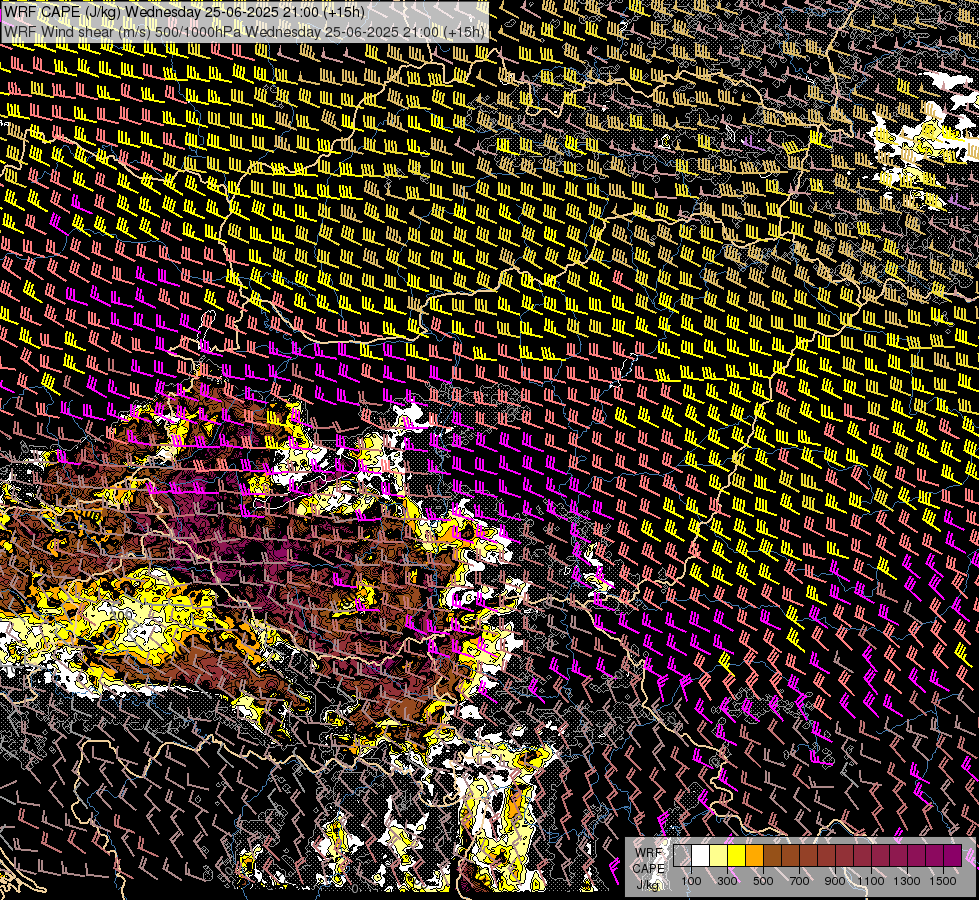Select the pale yellow 200–300 legend swatch

coord(719,855)
